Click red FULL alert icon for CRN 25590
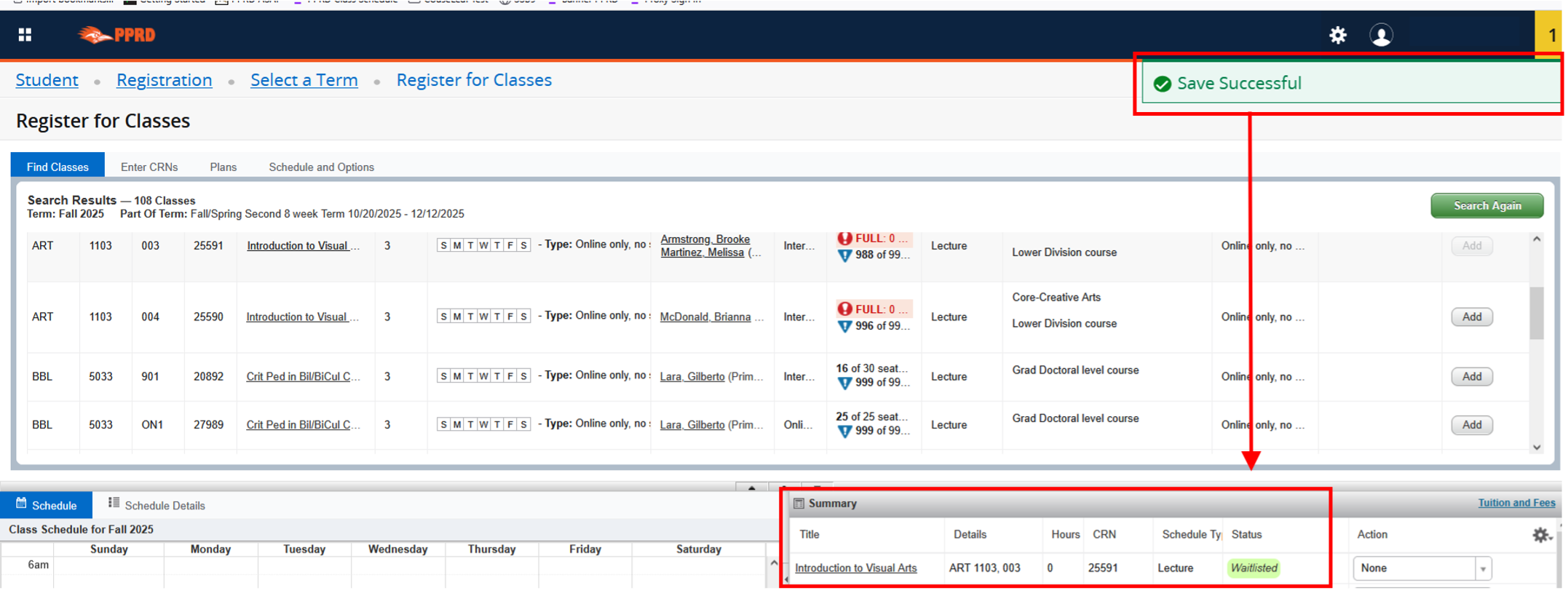Viewport: 1568px width, 593px height. 844,309
